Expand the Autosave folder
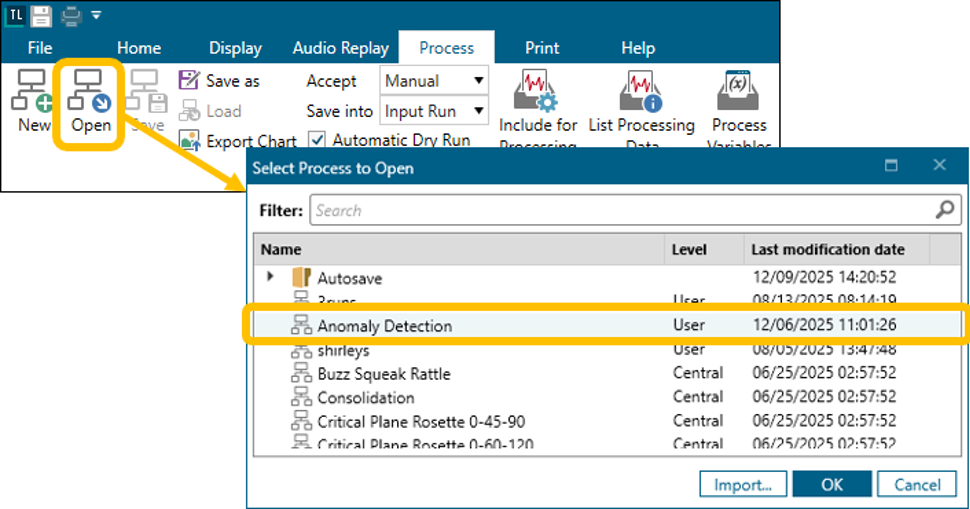Viewport: 970px width, 509px height. point(270,277)
